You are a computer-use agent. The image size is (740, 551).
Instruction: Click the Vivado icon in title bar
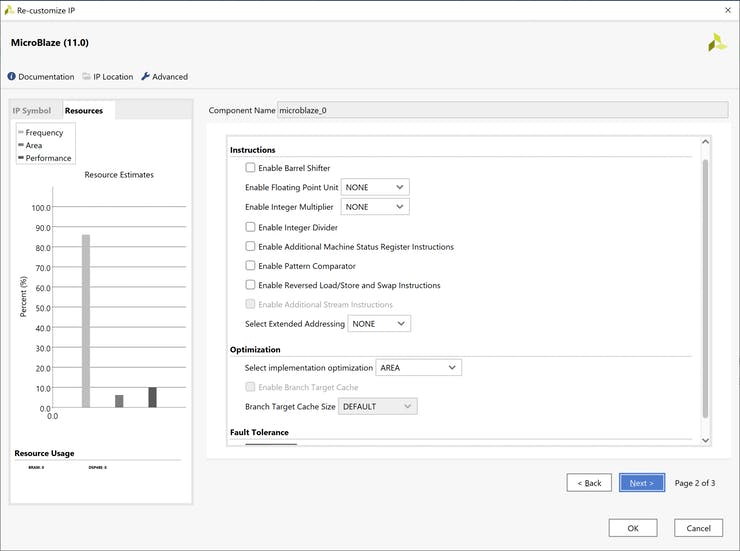9,9
